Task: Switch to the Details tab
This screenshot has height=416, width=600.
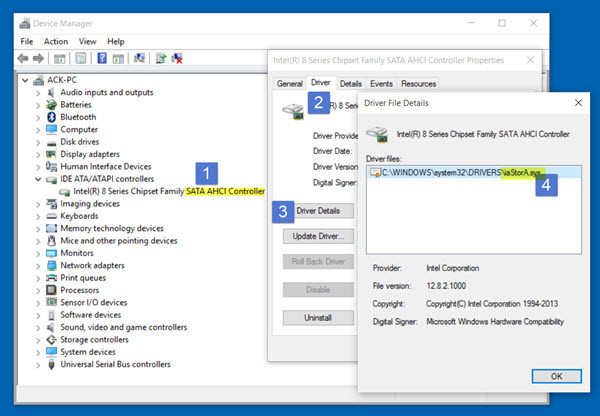Action: click(x=351, y=84)
